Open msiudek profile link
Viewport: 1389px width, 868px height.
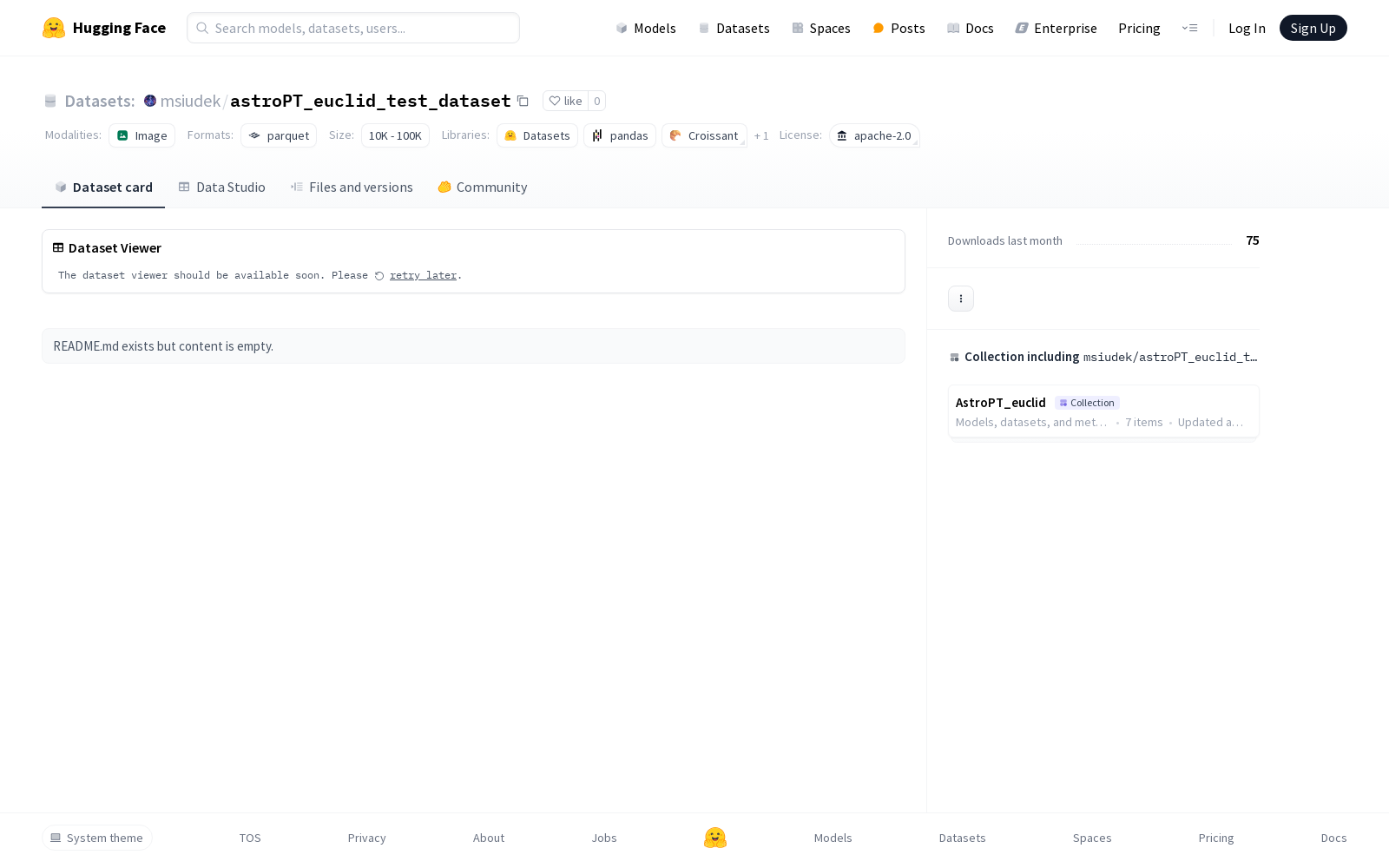[x=190, y=101]
